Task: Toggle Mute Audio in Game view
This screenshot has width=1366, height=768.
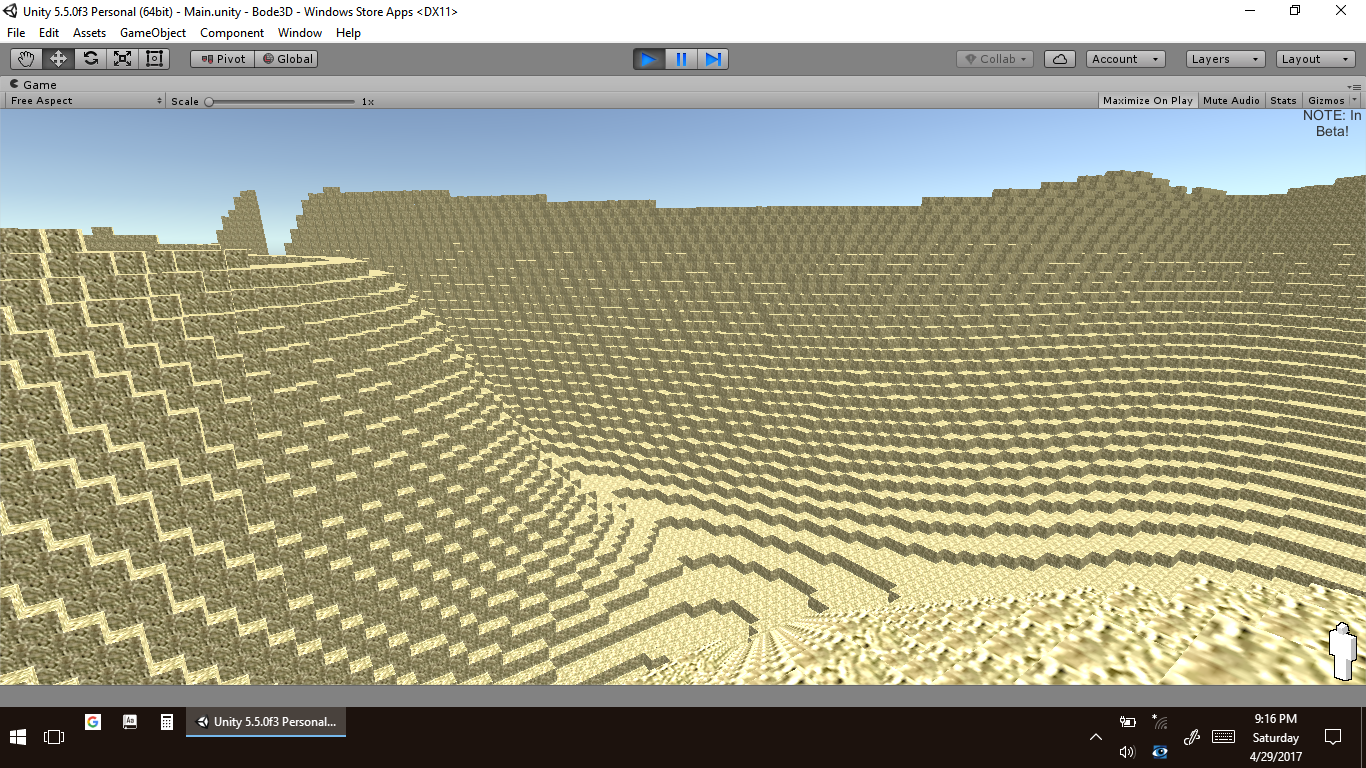Action: tap(1231, 101)
